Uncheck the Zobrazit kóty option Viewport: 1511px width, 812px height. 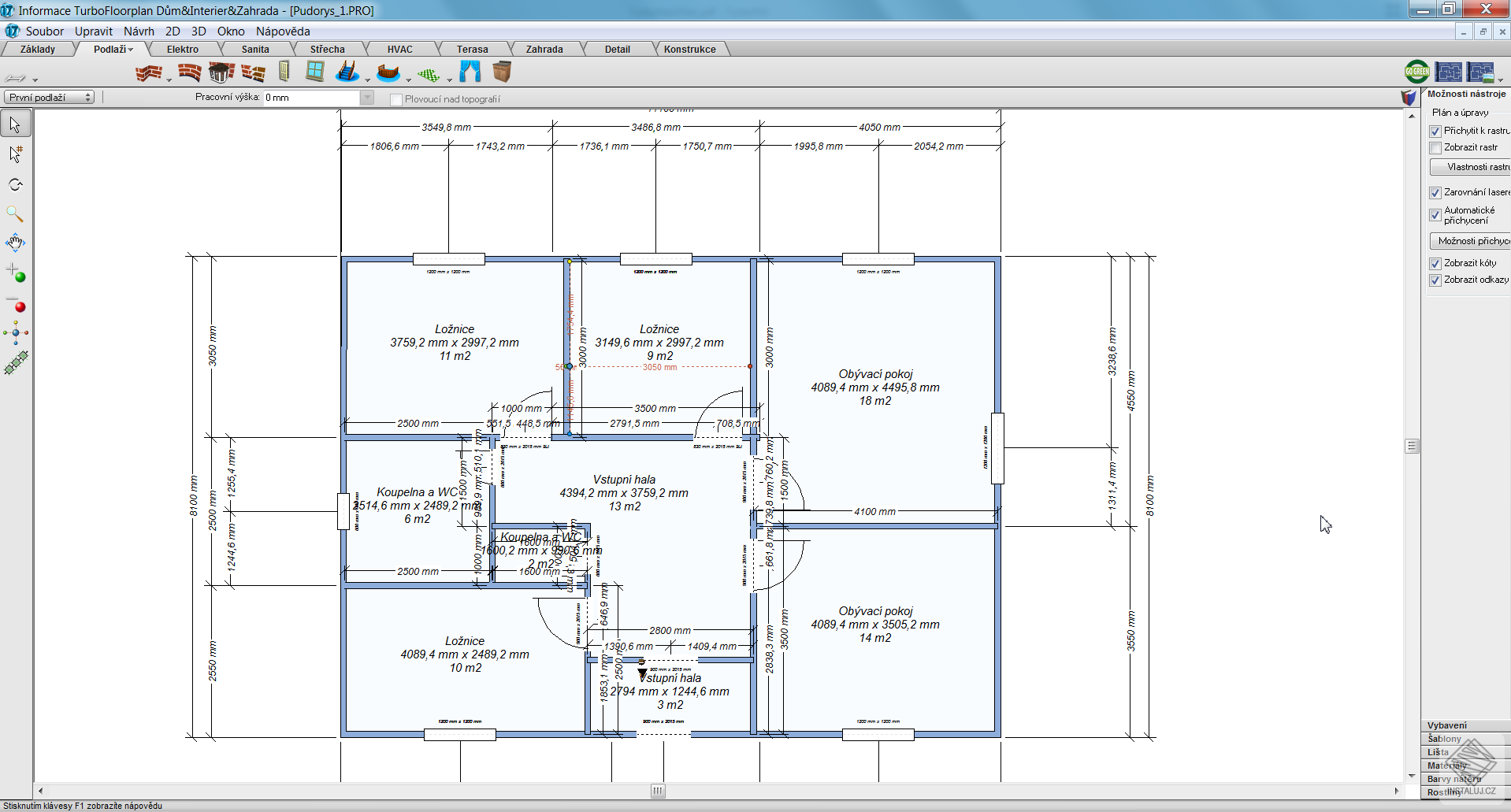1437,263
